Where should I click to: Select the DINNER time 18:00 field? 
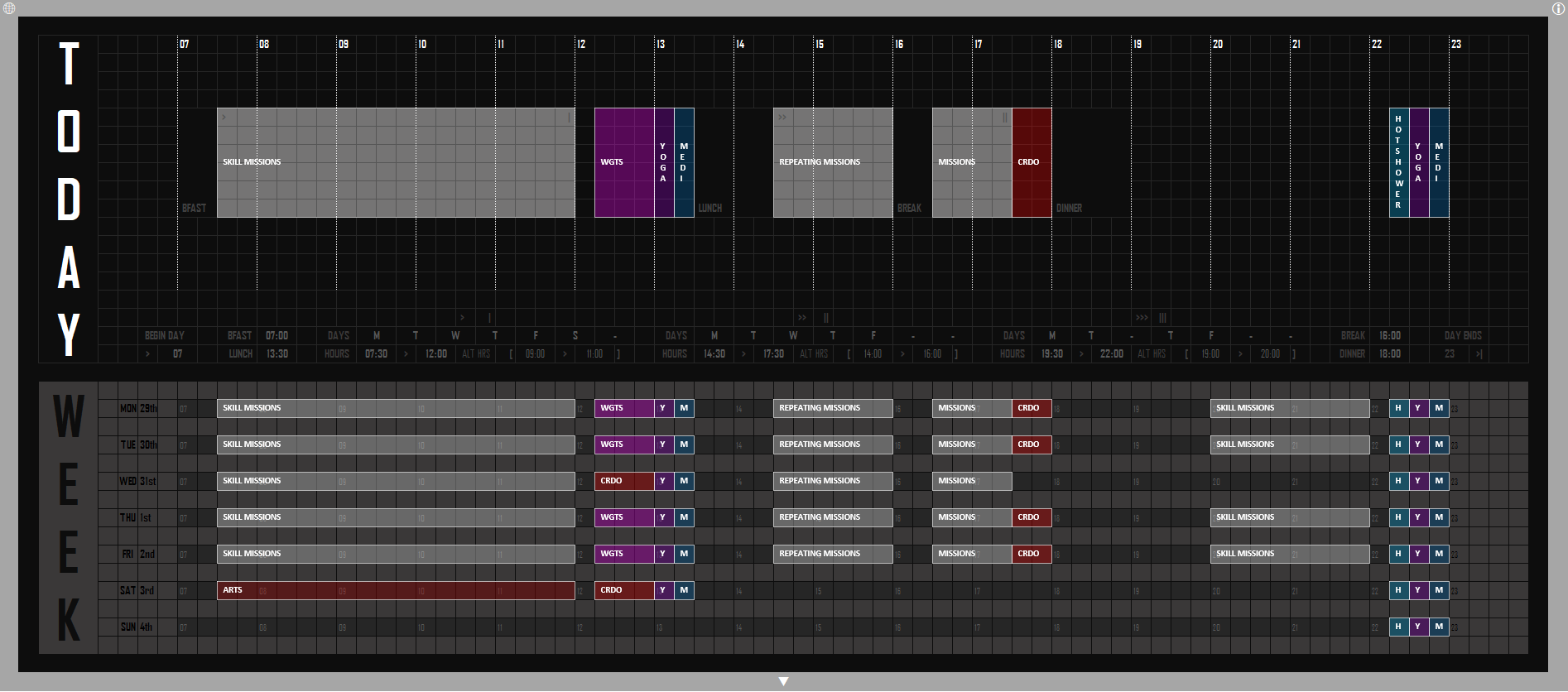(1390, 354)
